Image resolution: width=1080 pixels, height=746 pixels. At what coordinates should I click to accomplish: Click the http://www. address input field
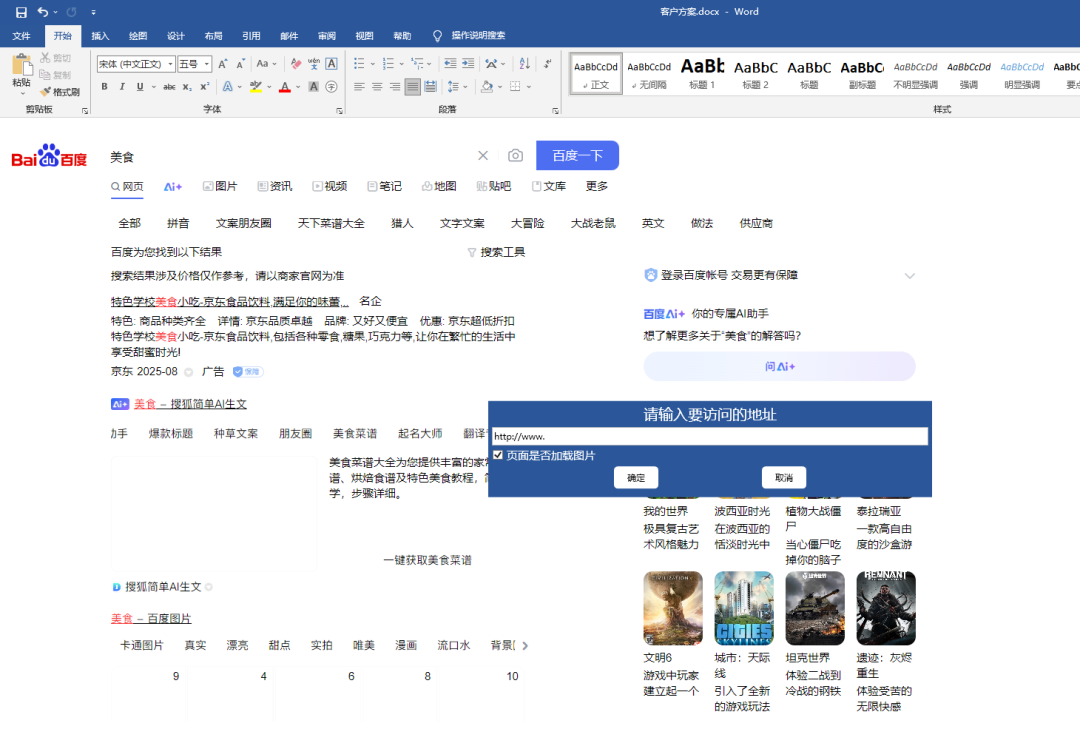(x=709, y=436)
